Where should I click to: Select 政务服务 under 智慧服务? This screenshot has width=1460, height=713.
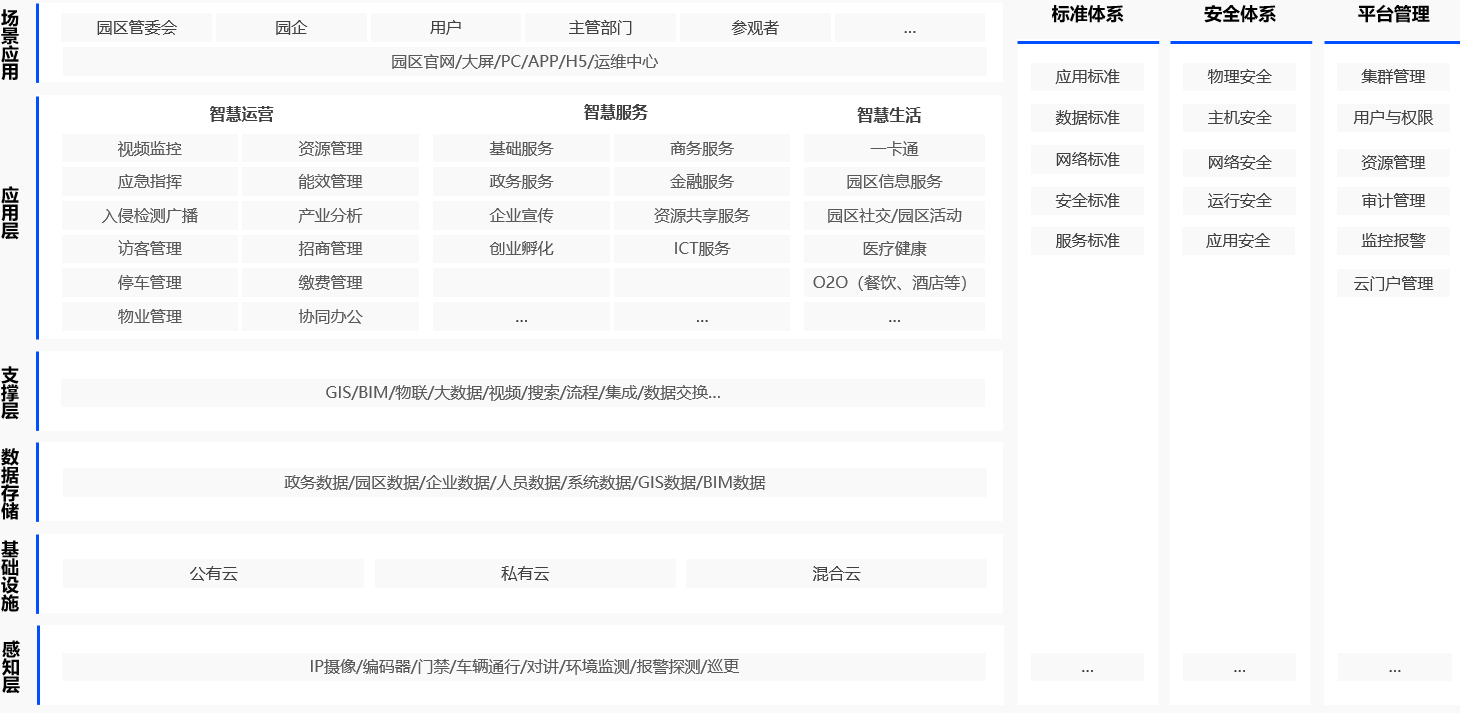tap(521, 182)
